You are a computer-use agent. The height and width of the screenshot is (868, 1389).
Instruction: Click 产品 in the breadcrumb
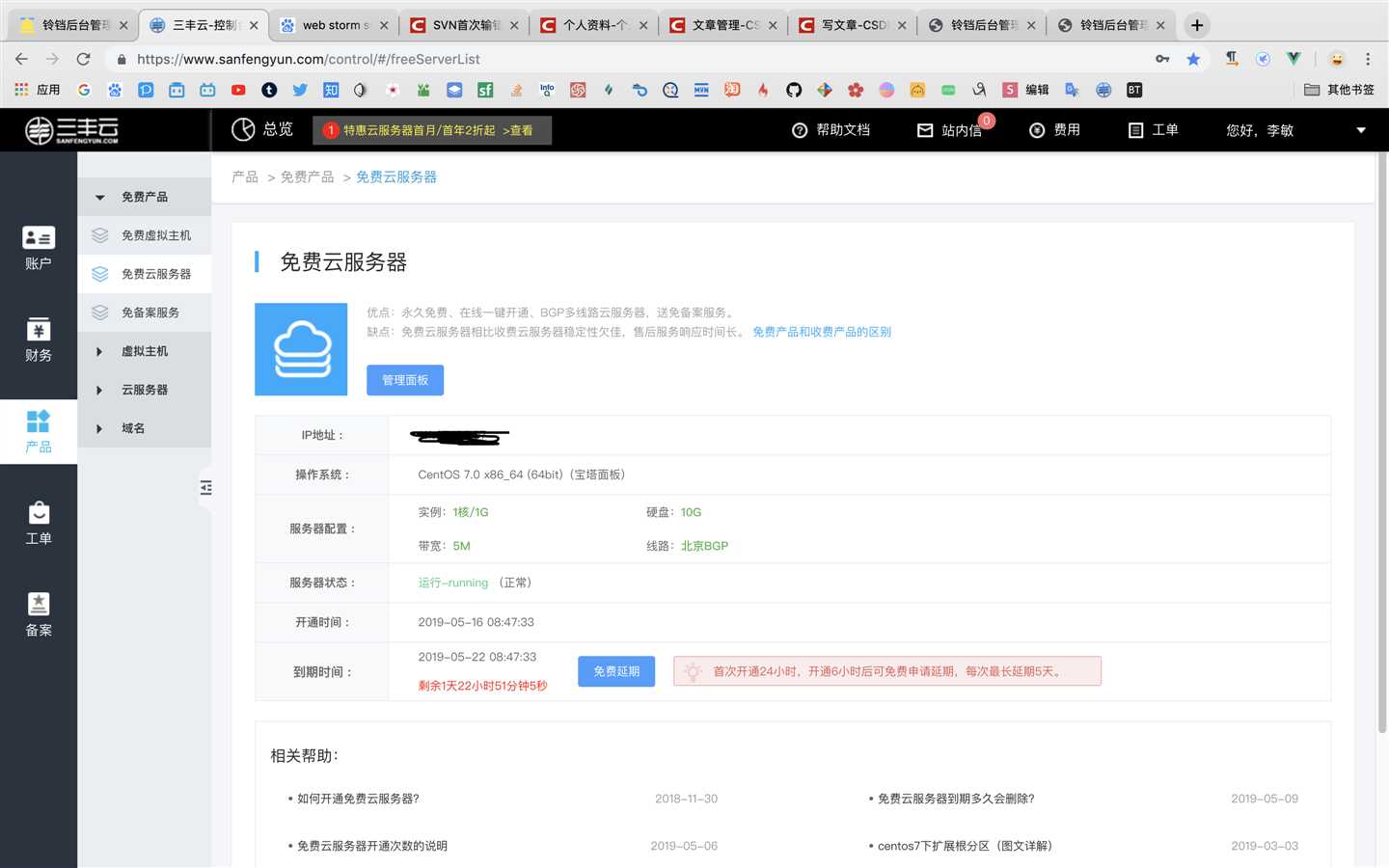(x=245, y=177)
